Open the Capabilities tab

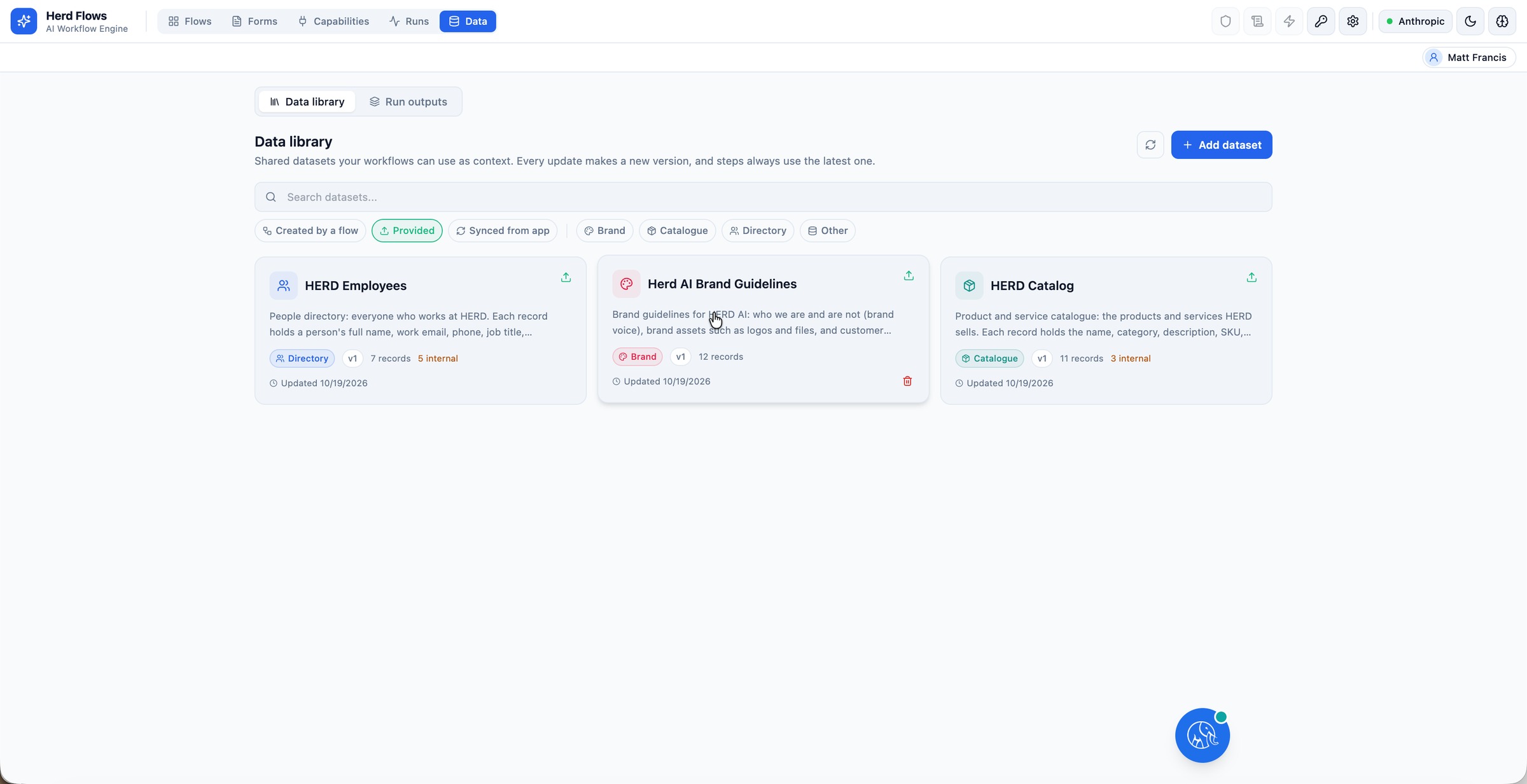point(333,21)
